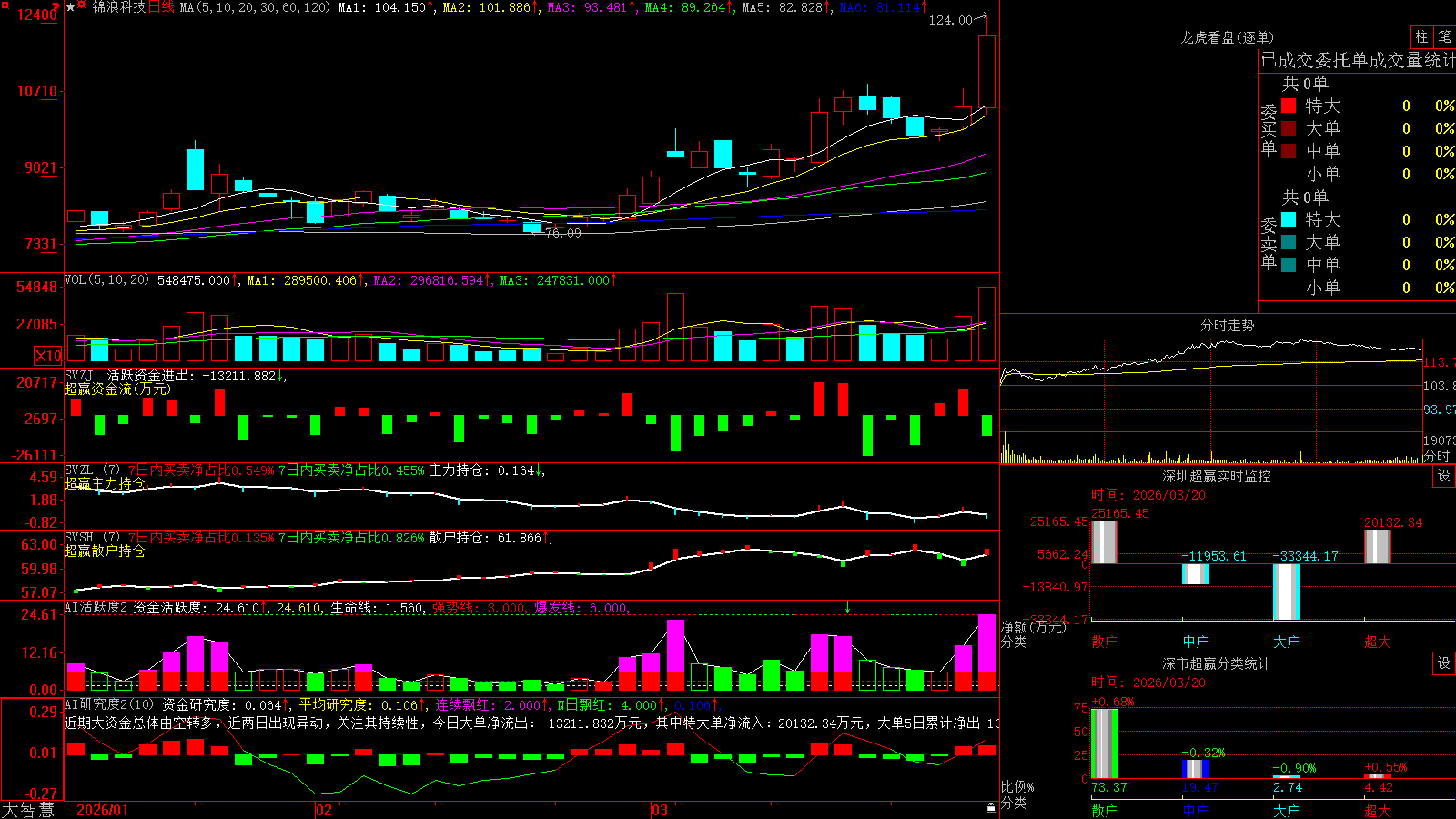This screenshot has width=1456, height=819.
Task: Click the 已成交委托单成交量统计 header
Action: click(1358, 60)
